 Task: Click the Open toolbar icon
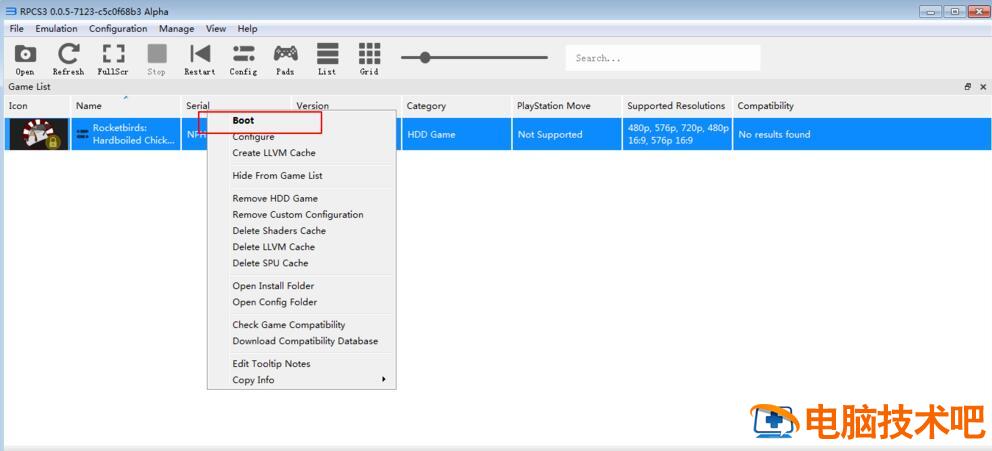25,59
